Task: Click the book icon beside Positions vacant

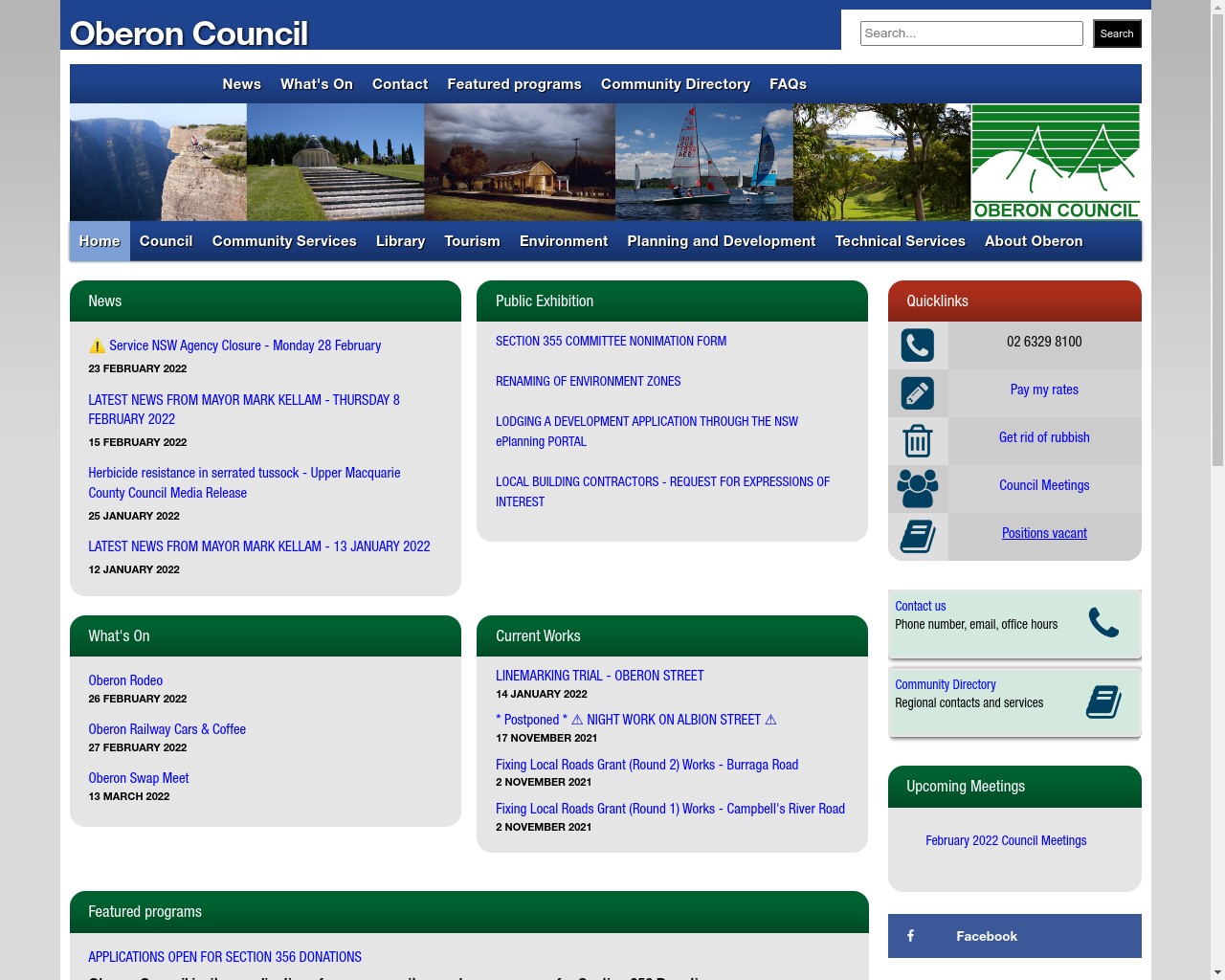Action: coord(918,536)
